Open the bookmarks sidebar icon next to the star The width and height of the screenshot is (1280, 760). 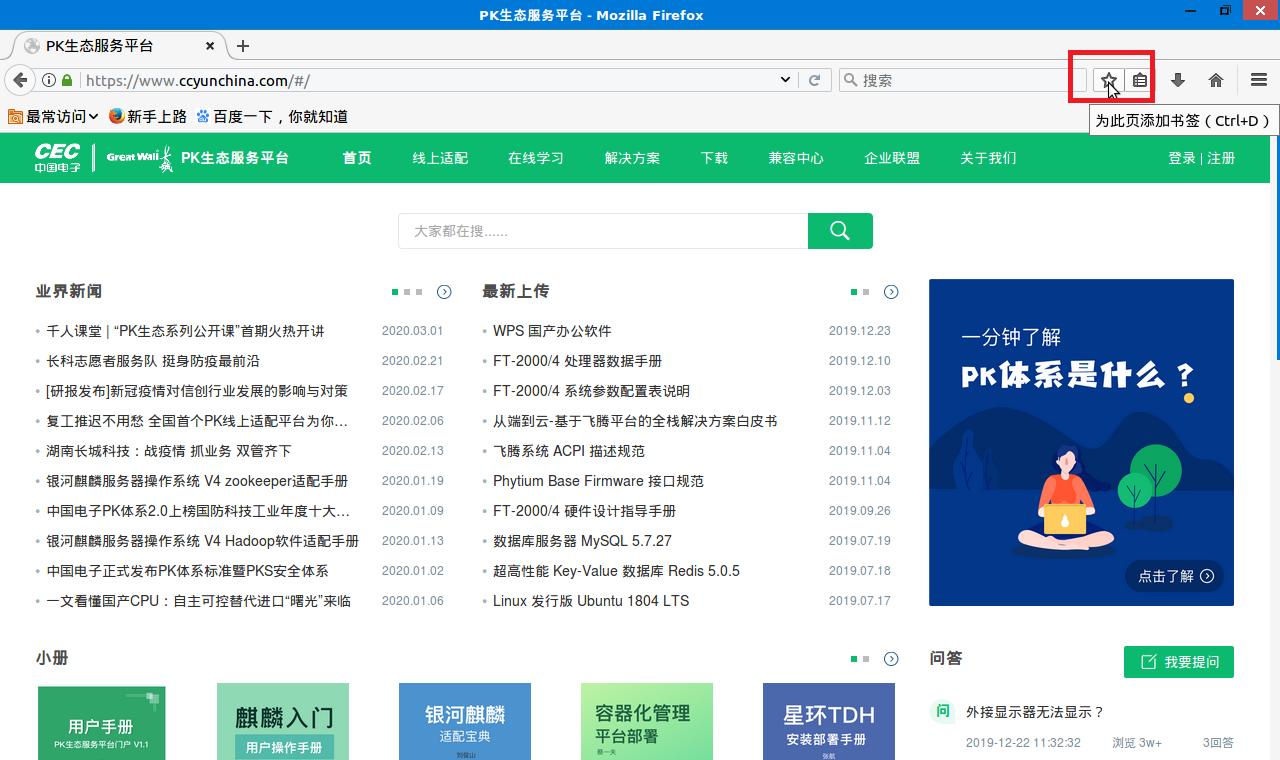pyautogui.click(x=1138, y=79)
